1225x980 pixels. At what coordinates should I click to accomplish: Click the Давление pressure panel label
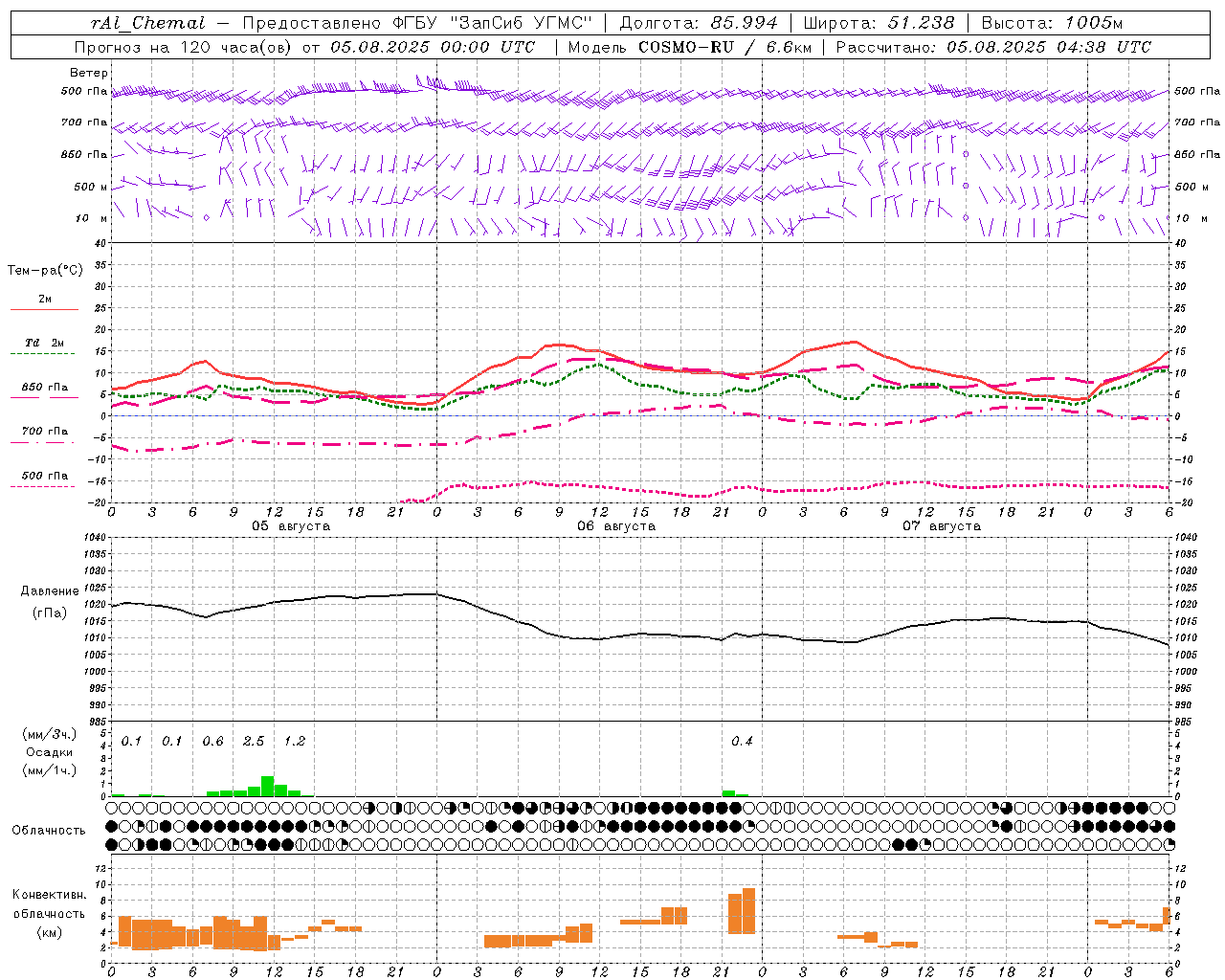(50, 591)
